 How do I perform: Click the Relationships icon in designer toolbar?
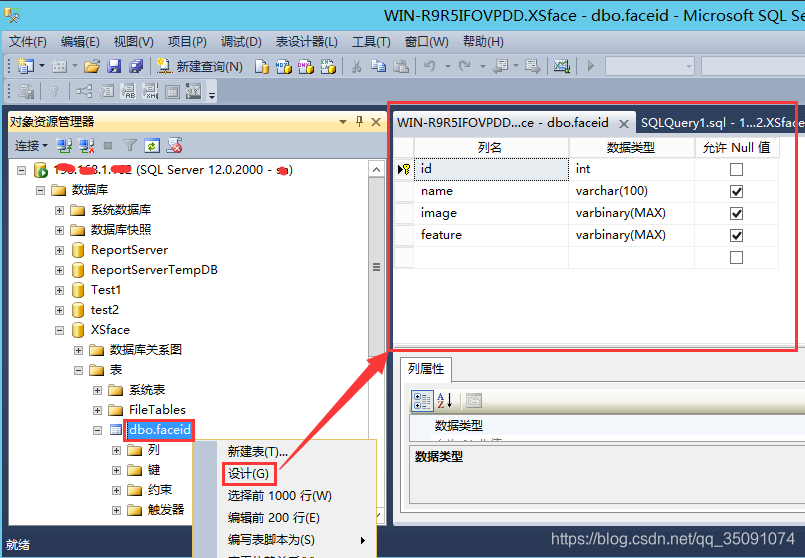point(84,92)
